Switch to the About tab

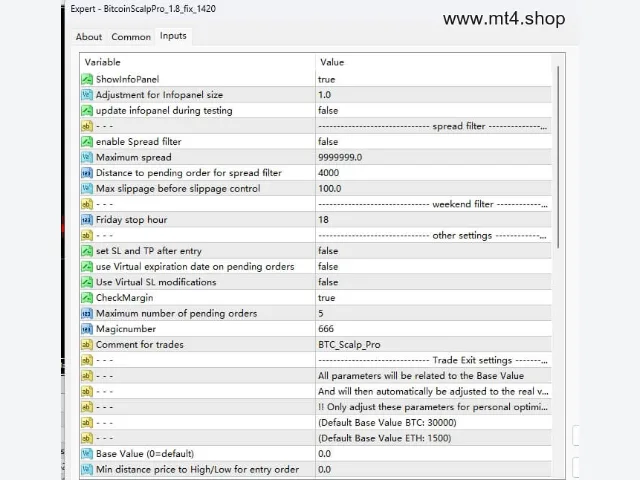(89, 37)
